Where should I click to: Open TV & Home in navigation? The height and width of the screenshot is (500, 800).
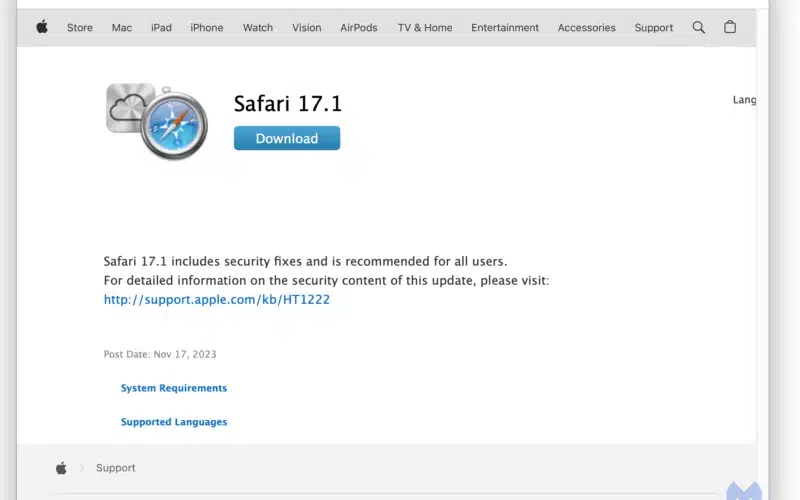point(425,28)
